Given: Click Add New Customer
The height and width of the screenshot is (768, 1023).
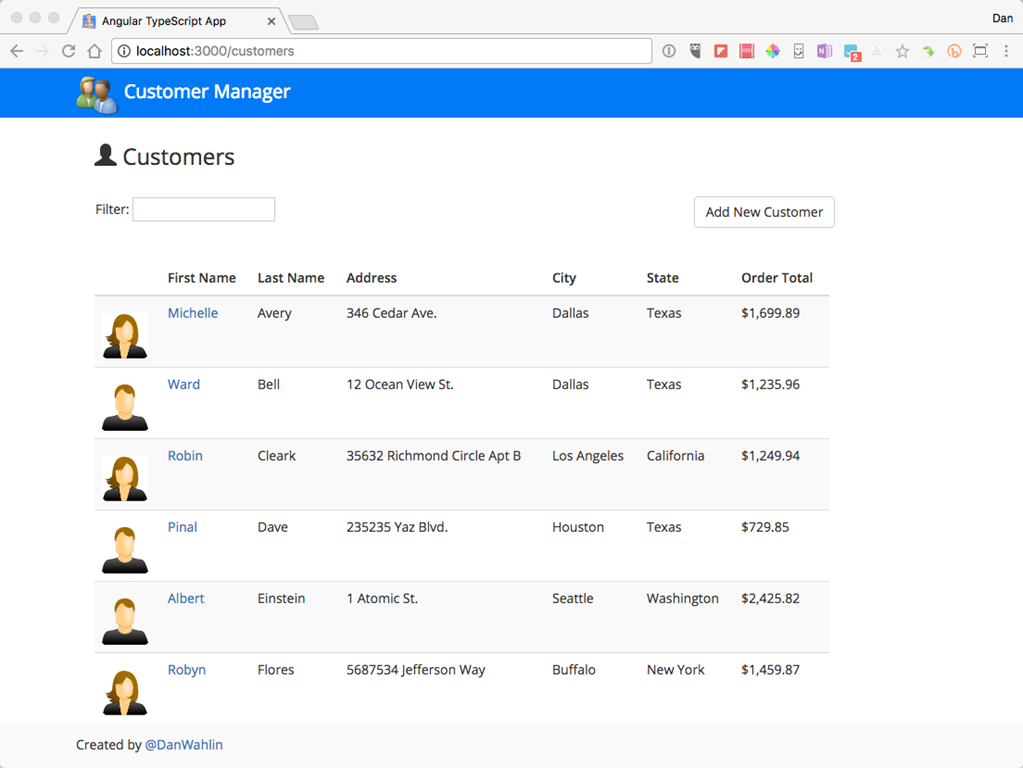Looking at the screenshot, I should (x=763, y=212).
